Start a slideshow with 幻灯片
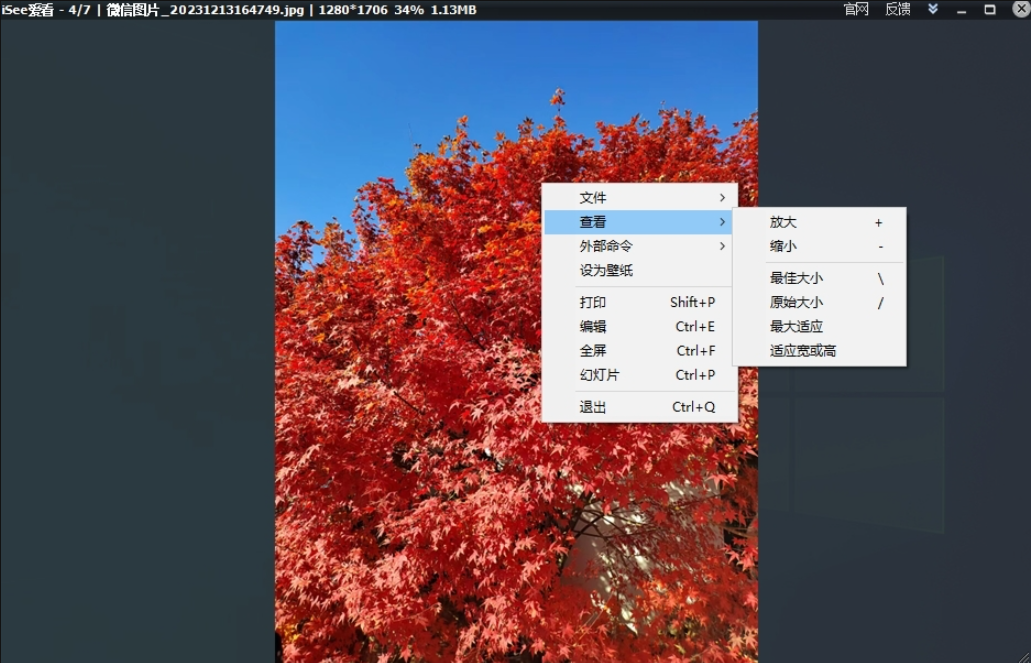This screenshot has width=1031, height=663. [600, 375]
